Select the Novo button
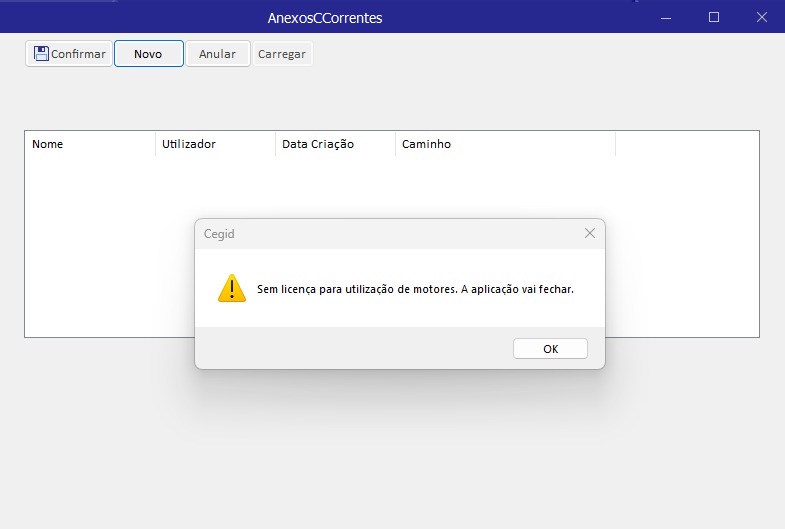 (149, 54)
